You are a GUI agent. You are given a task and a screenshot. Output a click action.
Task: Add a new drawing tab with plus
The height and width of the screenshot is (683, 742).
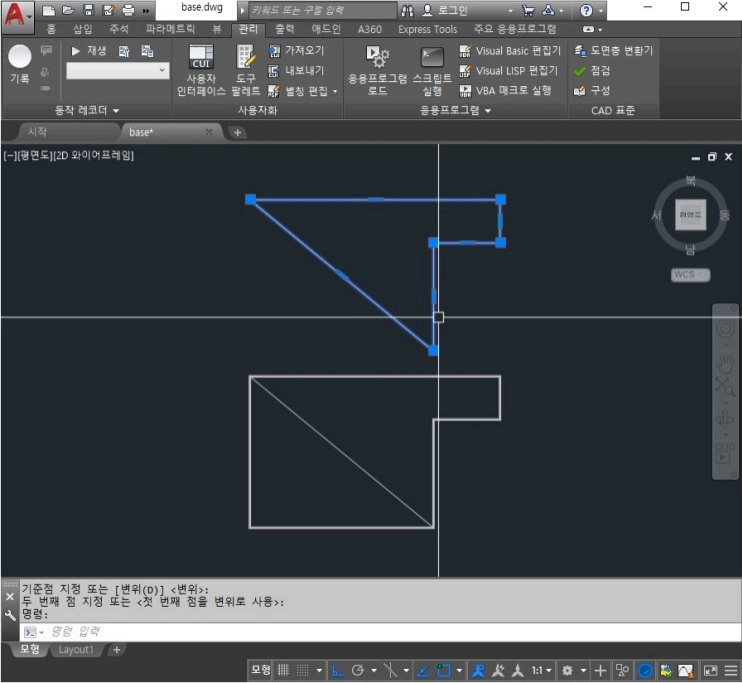pos(238,133)
